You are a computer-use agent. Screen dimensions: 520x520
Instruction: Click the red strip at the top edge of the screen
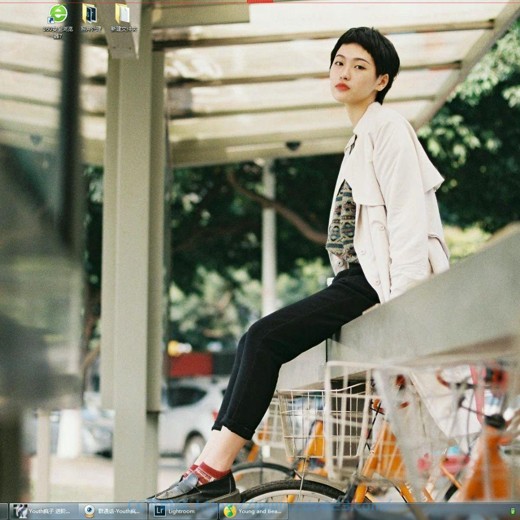click(x=260, y=1)
